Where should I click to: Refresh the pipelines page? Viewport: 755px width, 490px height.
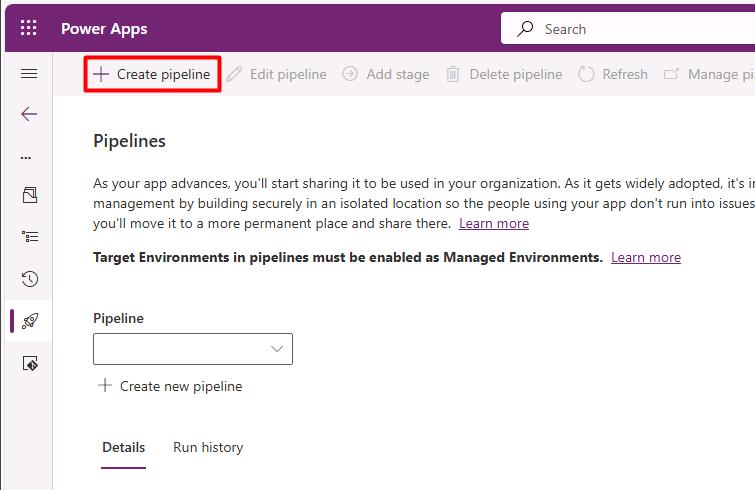[x=612, y=74]
